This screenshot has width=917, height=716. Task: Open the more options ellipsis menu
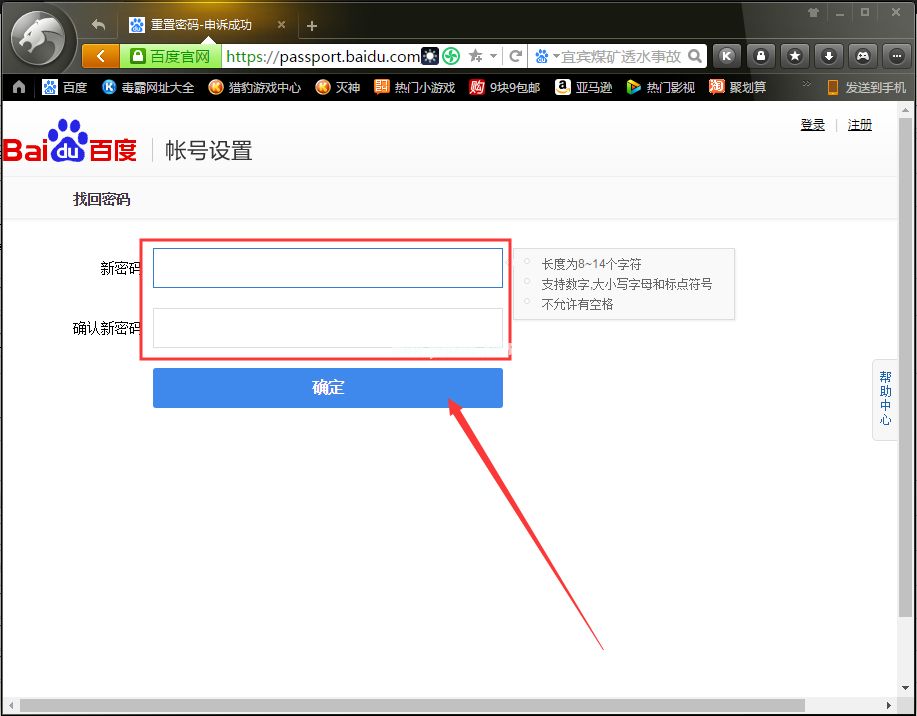[896, 56]
